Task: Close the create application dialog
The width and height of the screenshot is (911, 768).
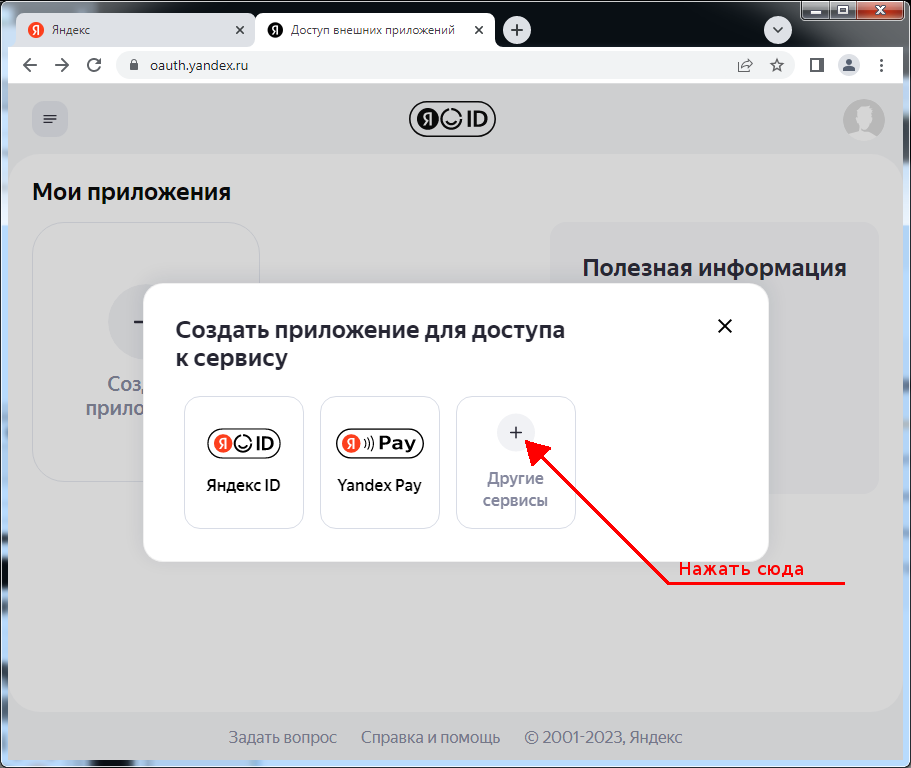Action: (x=725, y=326)
